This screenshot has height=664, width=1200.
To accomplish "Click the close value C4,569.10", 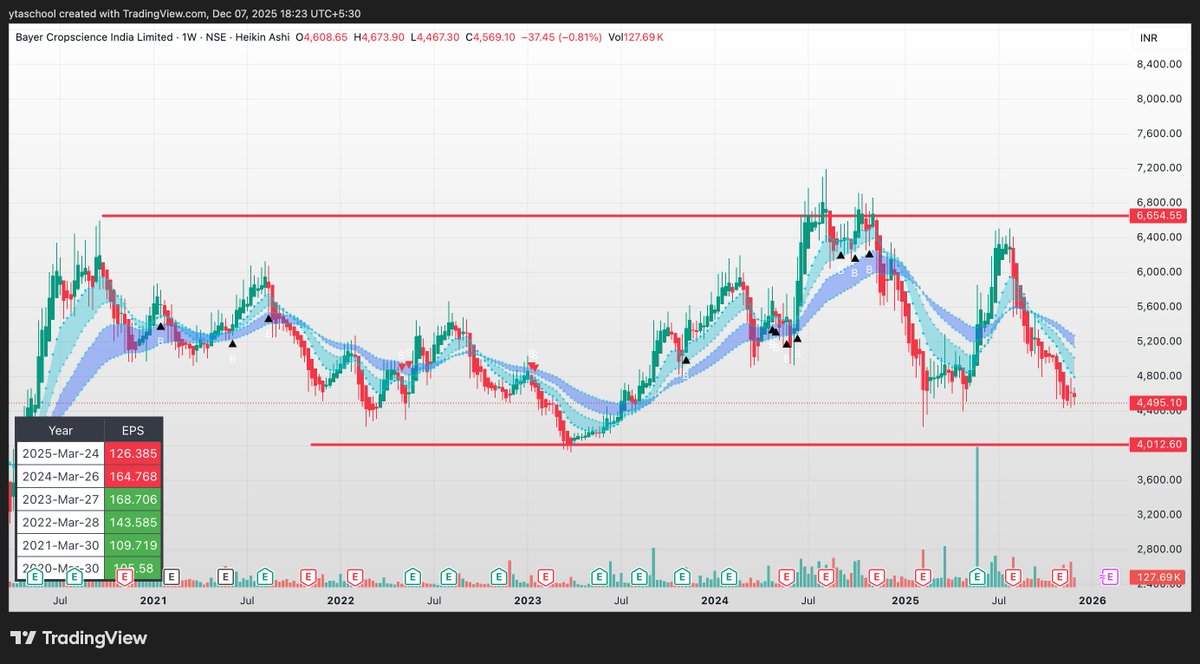I will 490,37.
